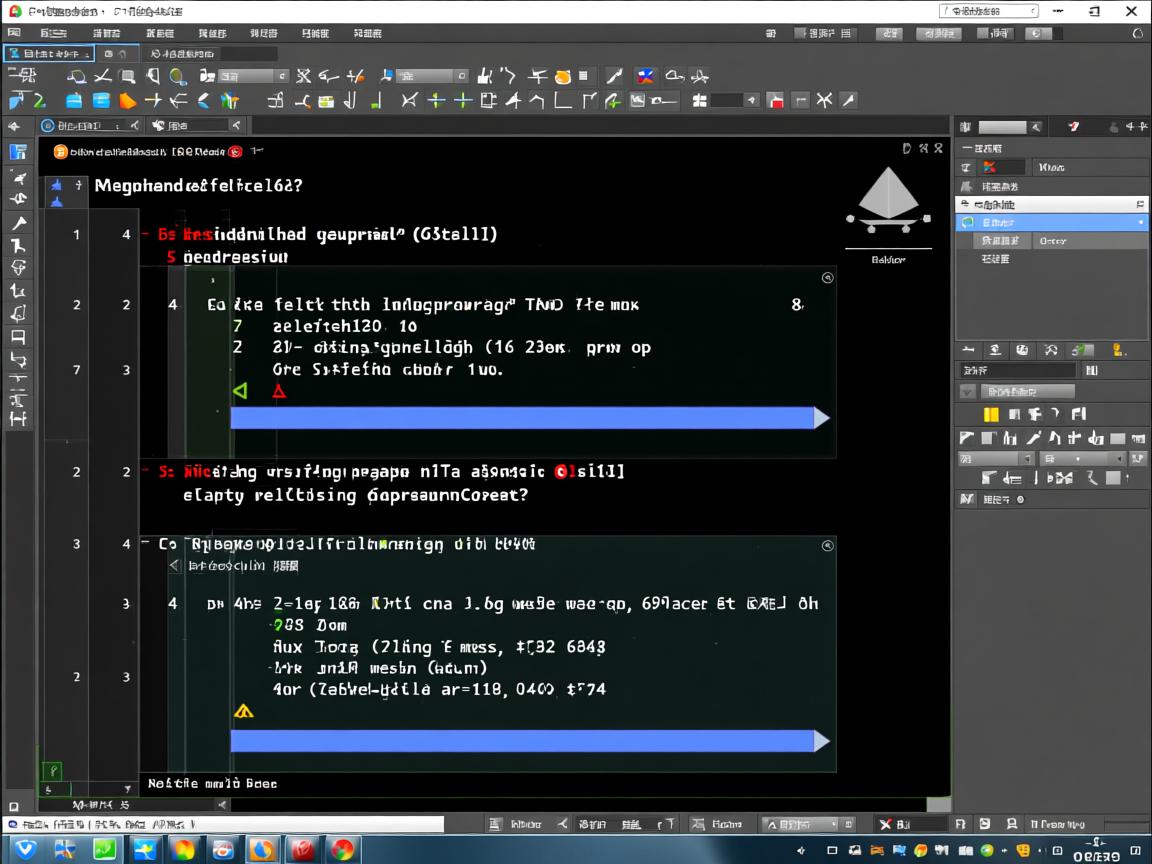Screen dimensions: 1152x864
Task: Click the red X button in status bar
Action: (885, 825)
